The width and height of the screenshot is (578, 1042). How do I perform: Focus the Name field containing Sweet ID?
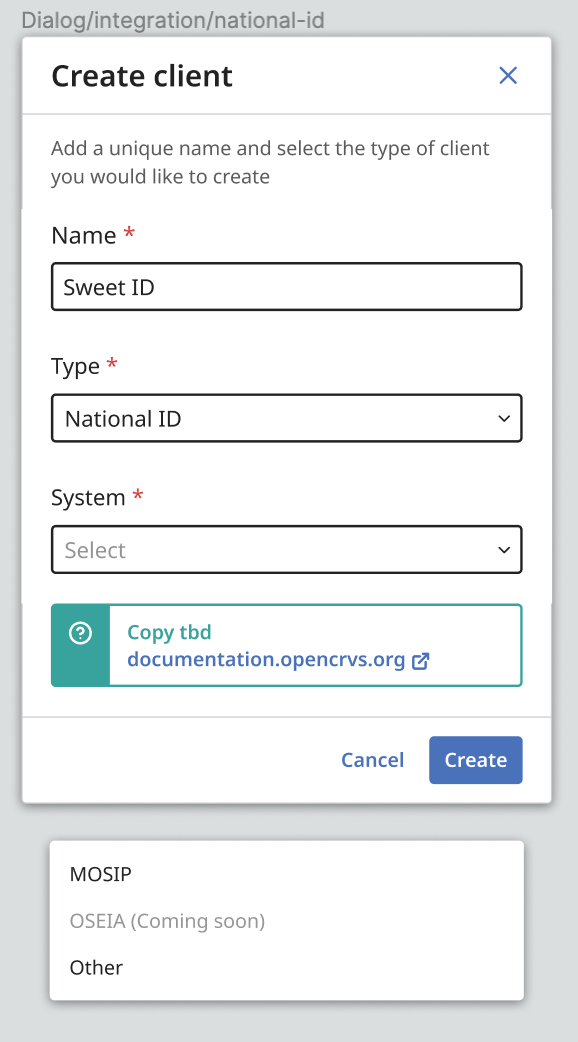[x=287, y=286]
